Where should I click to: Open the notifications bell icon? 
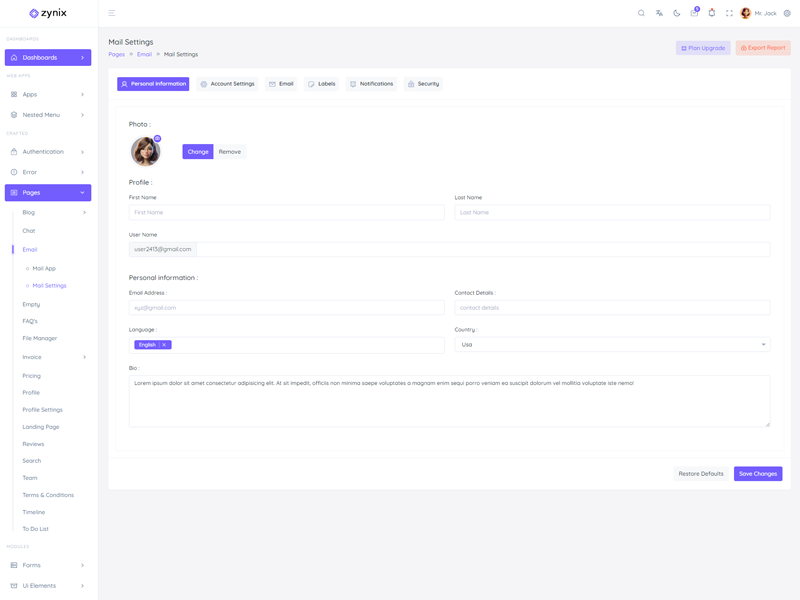pos(712,13)
